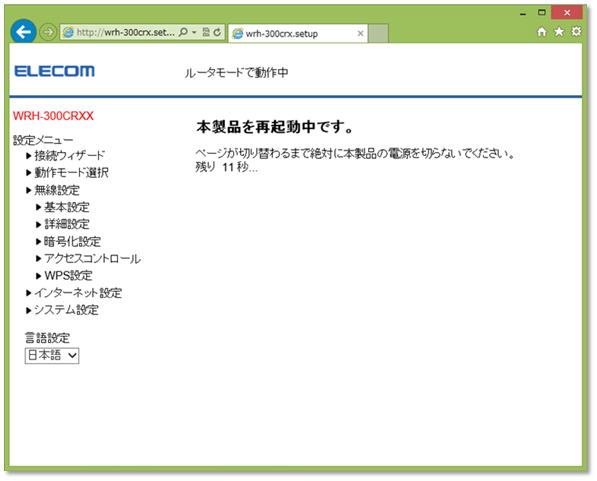Viewport: 597px width, 481px height.
Task: Click the browser forward arrow button
Action: [48, 32]
